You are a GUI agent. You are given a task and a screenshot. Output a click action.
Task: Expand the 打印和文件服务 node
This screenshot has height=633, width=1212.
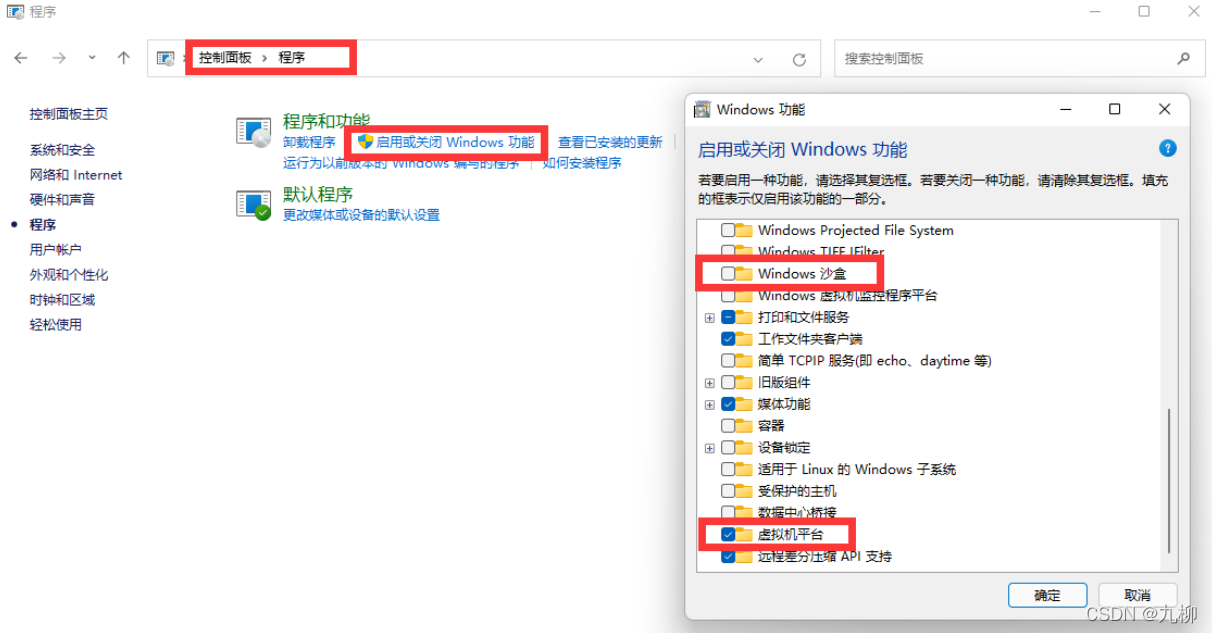(x=710, y=317)
